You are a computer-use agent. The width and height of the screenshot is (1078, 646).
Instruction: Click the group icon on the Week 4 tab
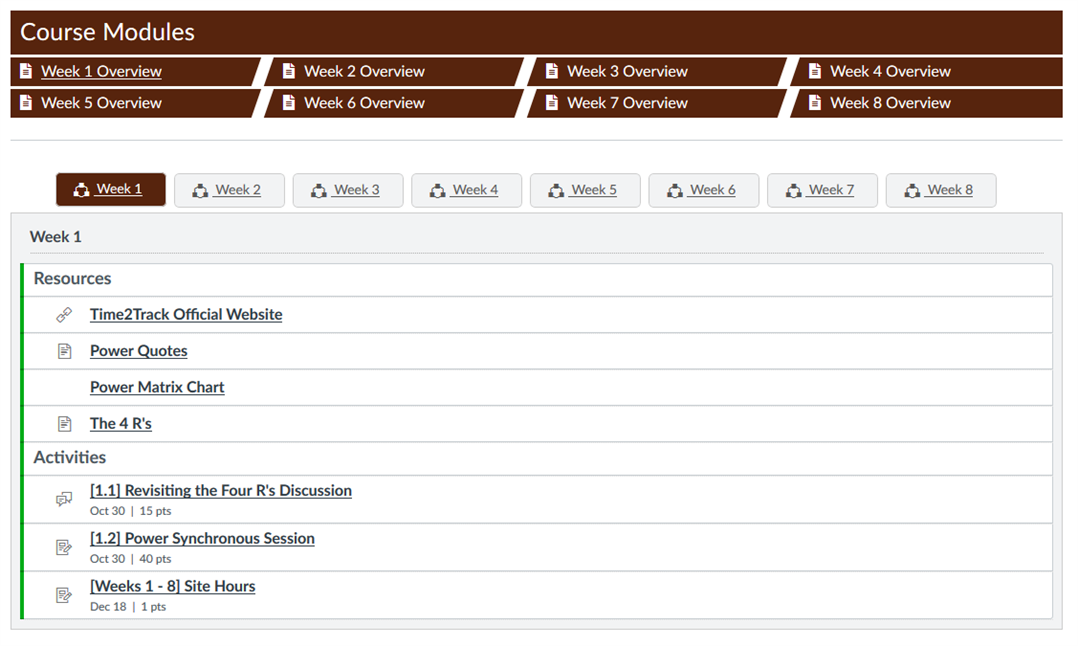coord(438,189)
